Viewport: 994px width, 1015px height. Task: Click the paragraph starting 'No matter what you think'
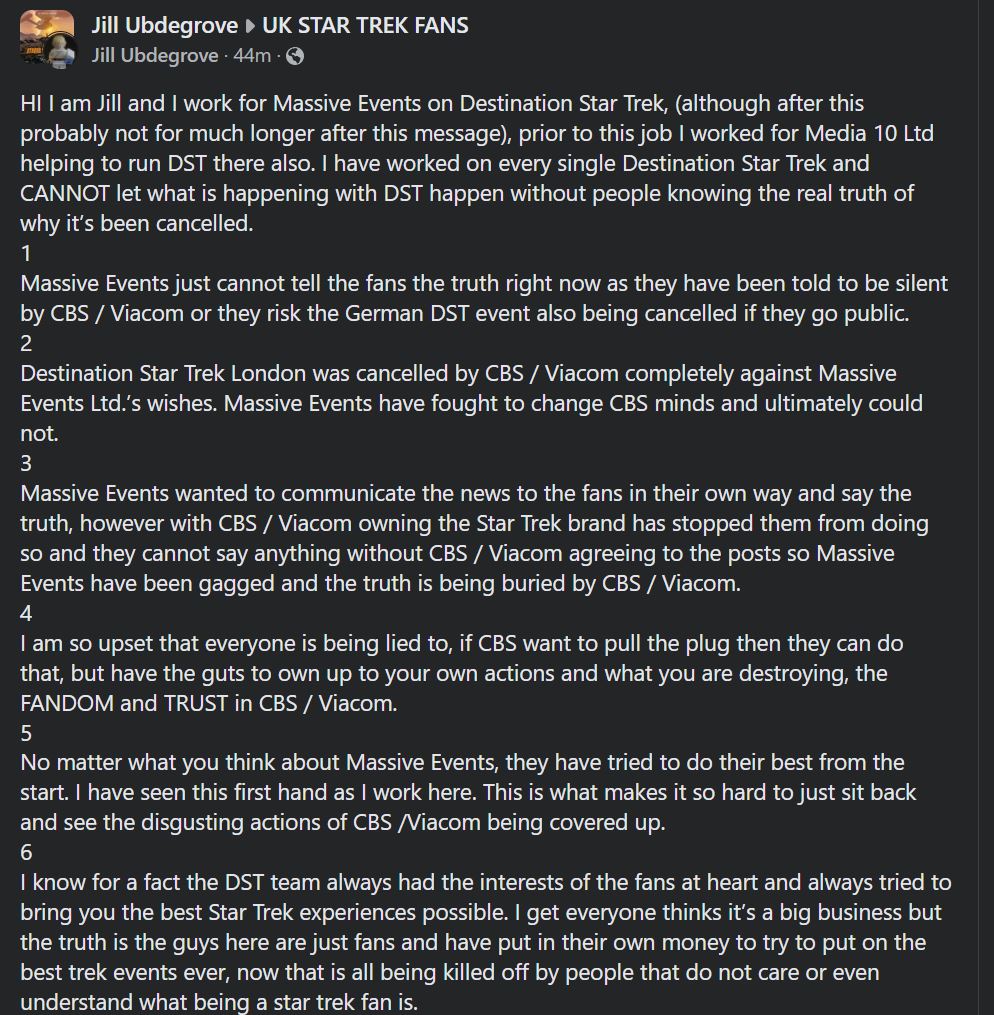pos(469,792)
